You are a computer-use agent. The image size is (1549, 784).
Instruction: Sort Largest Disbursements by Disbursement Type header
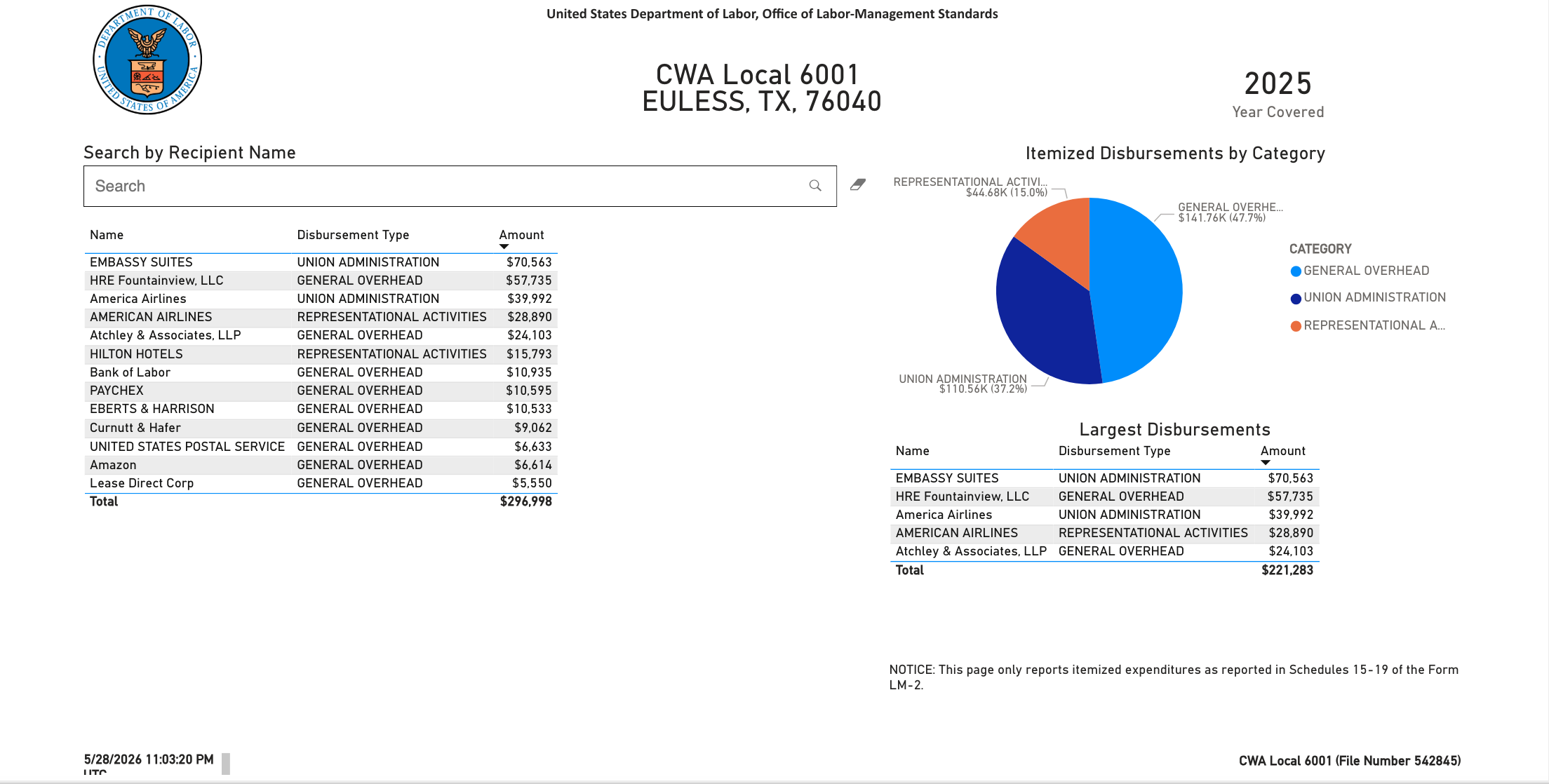1114,451
